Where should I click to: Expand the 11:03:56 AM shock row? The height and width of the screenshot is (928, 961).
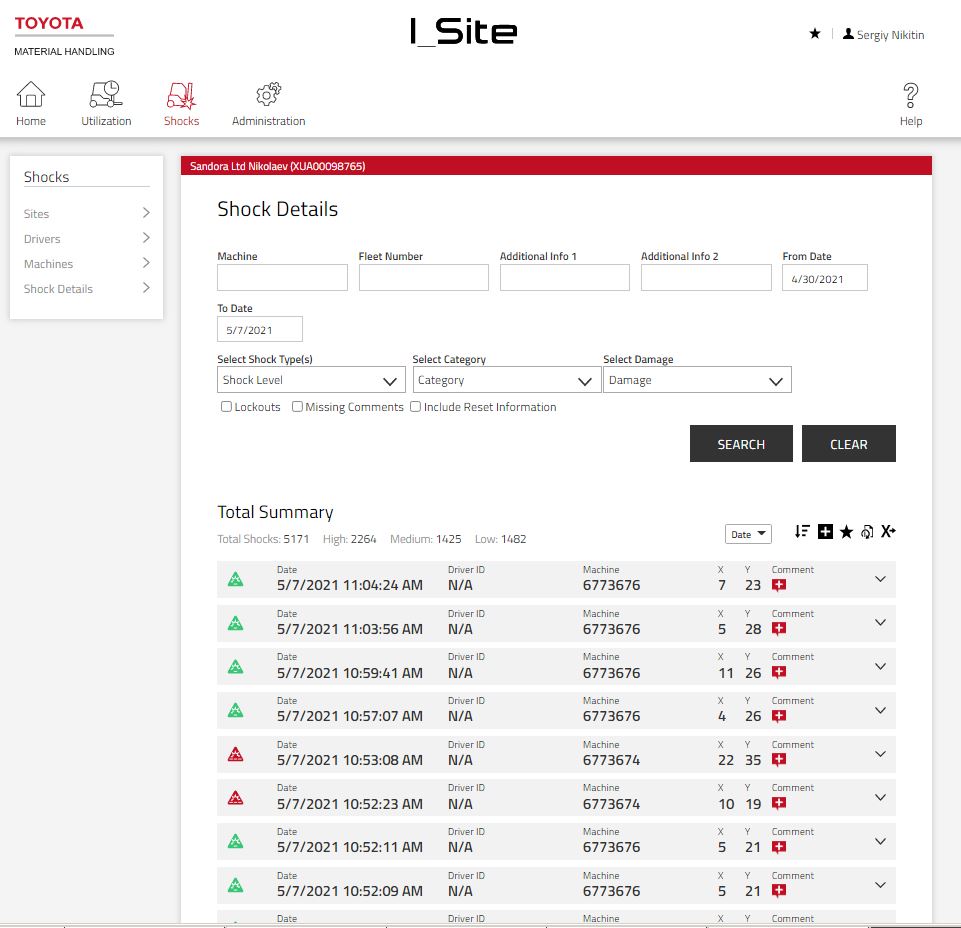[880, 623]
